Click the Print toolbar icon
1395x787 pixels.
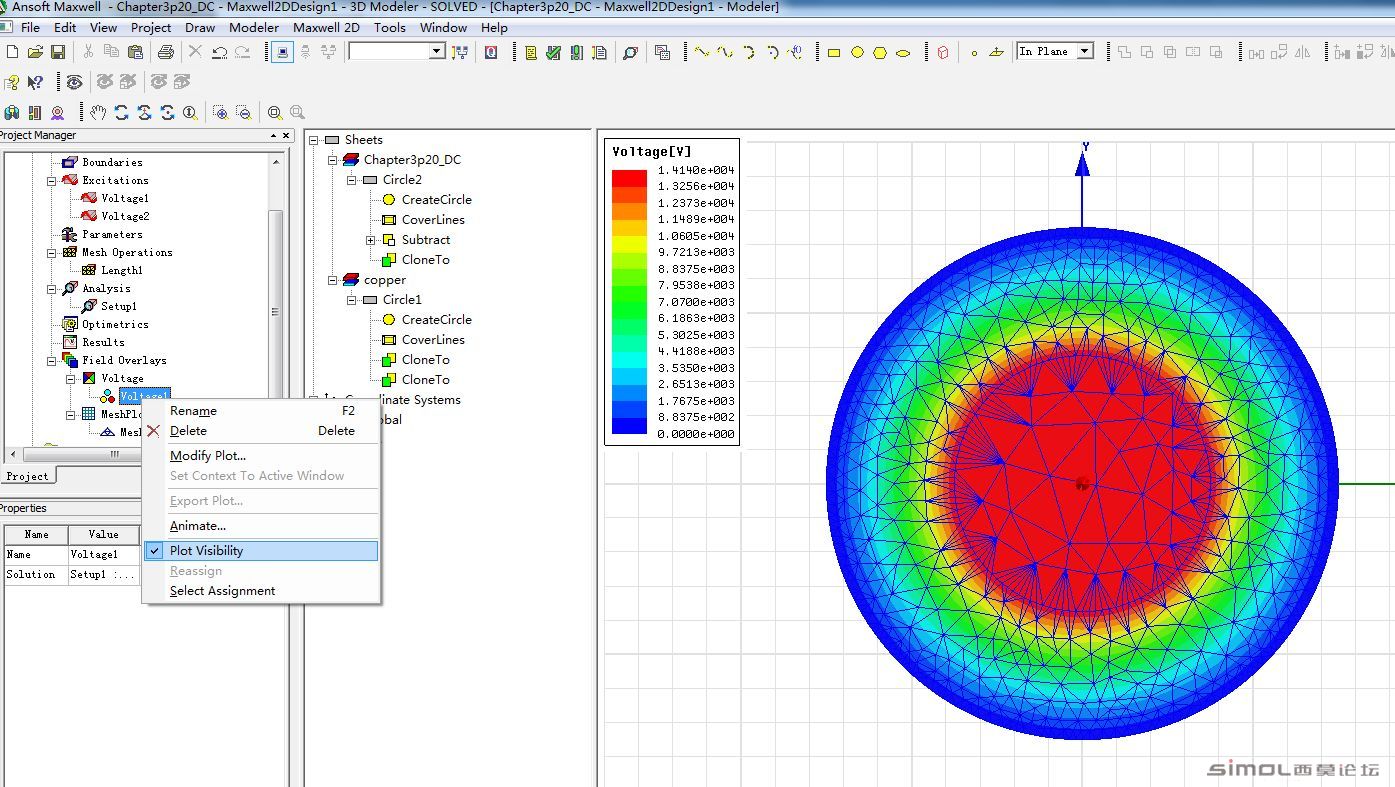(x=166, y=52)
